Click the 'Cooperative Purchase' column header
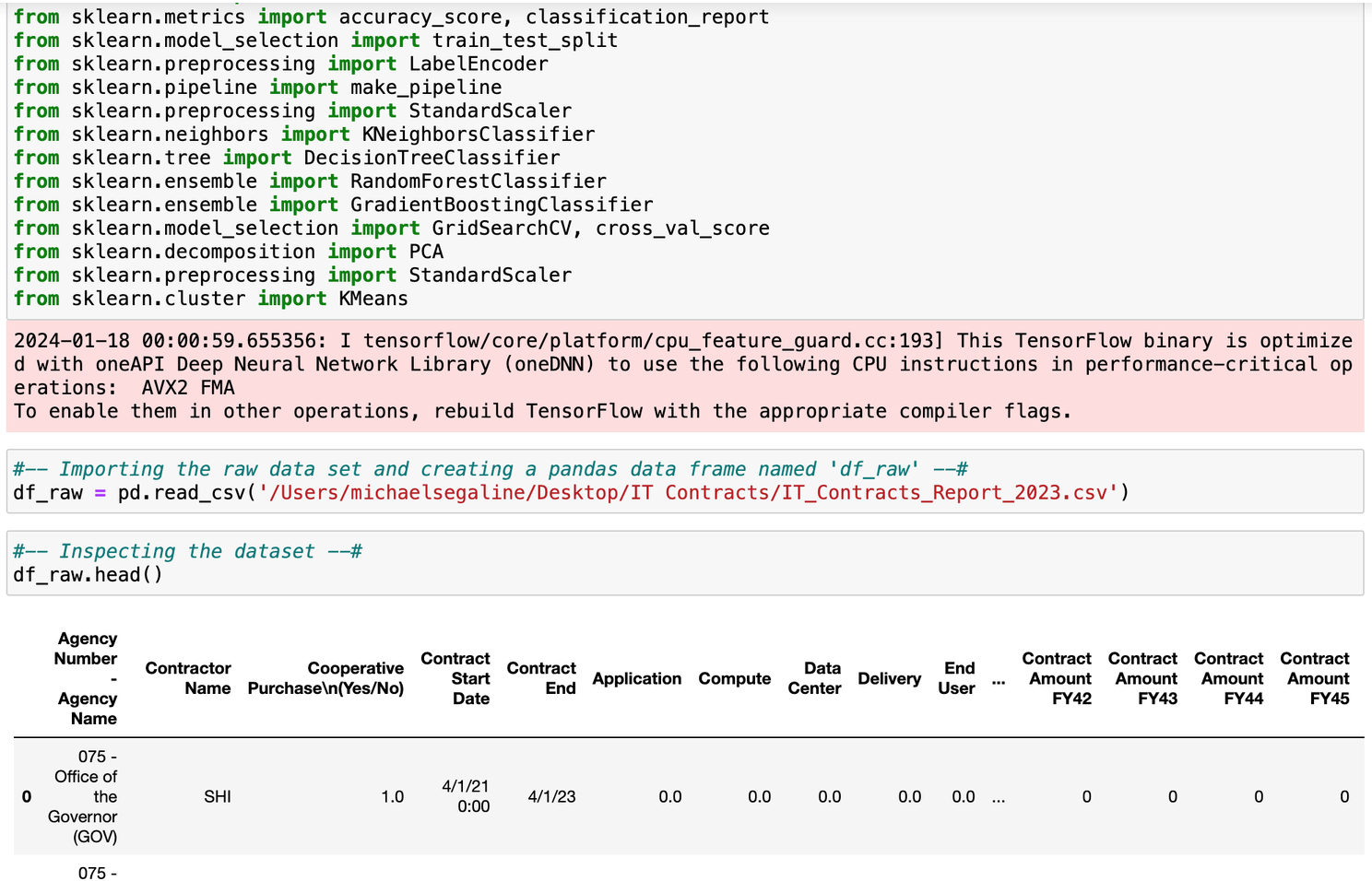Viewport: 1372px width, 881px height. pos(325,678)
